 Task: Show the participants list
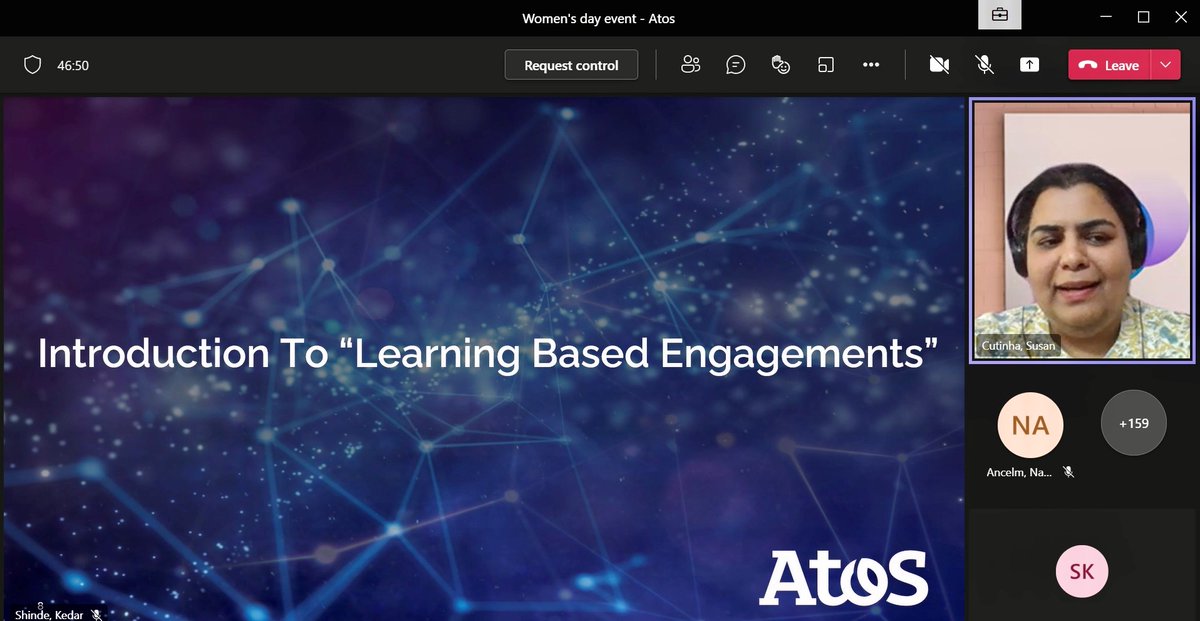pos(690,65)
